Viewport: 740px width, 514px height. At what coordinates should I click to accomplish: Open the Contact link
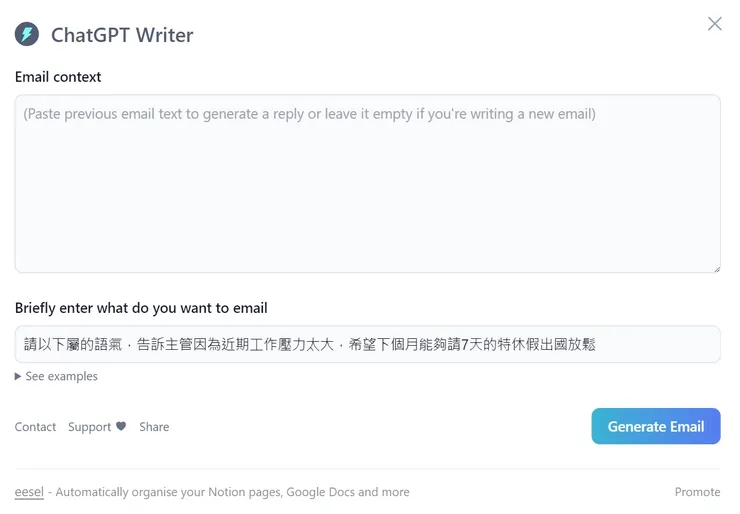pyautogui.click(x=35, y=427)
